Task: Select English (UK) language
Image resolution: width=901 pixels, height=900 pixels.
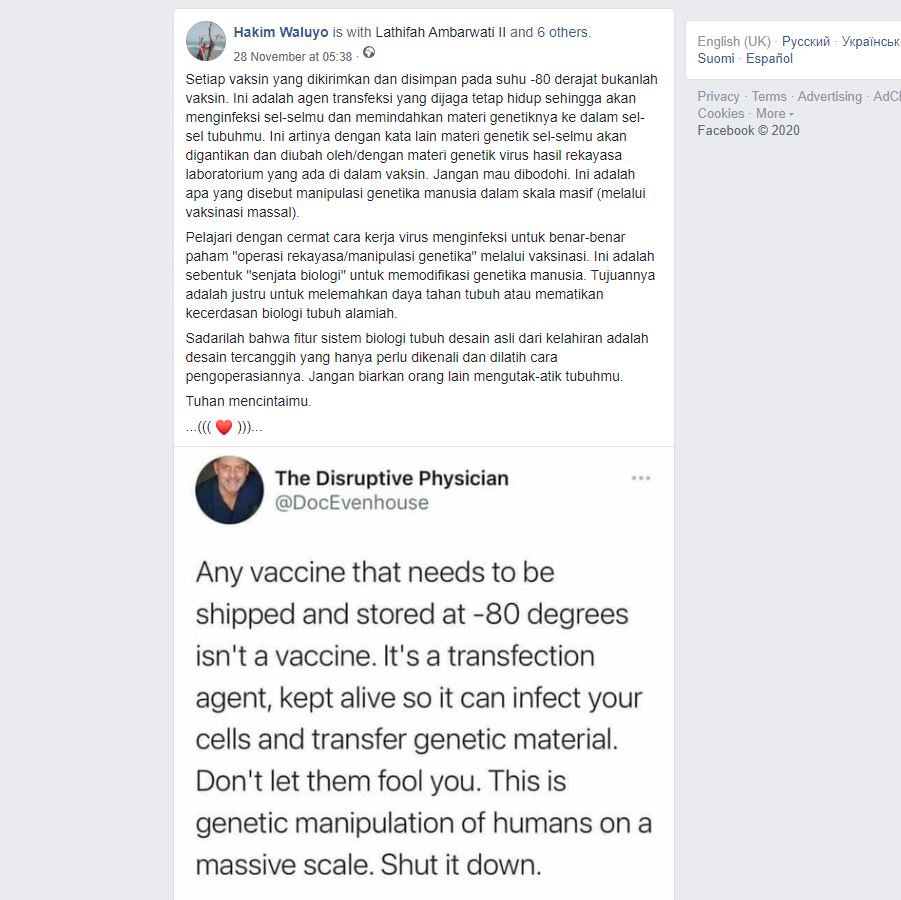Action: 734,41
